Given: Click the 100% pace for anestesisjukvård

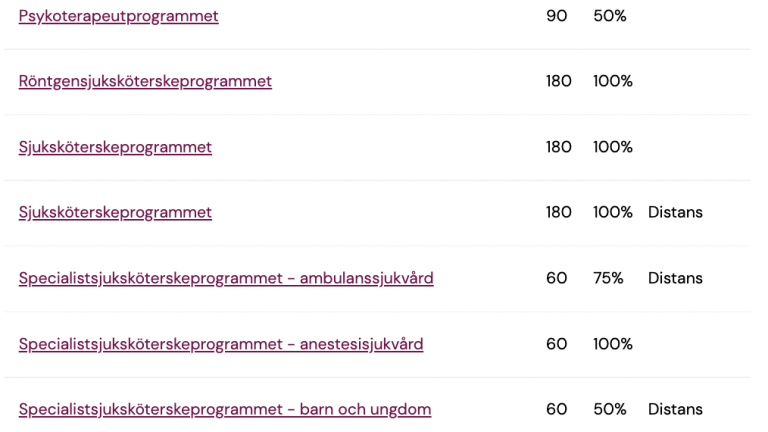Looking at the screenshot, I should tap(613, 343).
